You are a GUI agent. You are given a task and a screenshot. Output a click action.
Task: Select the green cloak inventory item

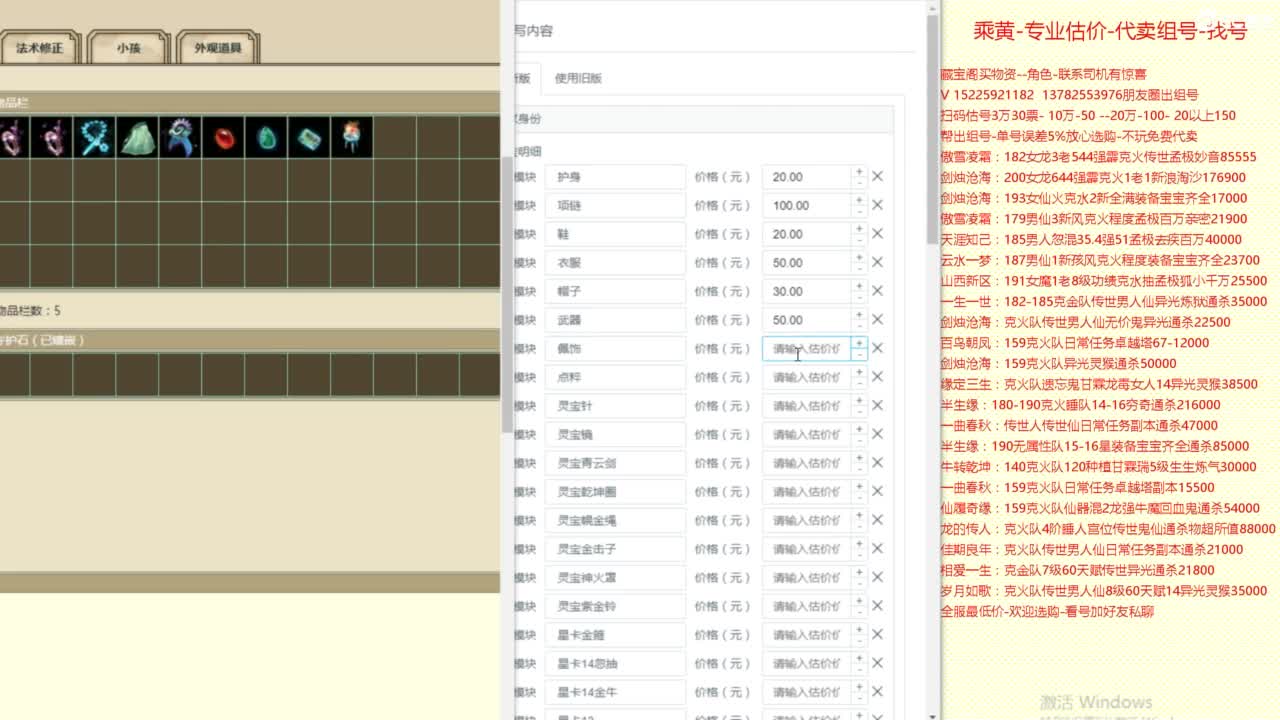click(x=138, y=137)
